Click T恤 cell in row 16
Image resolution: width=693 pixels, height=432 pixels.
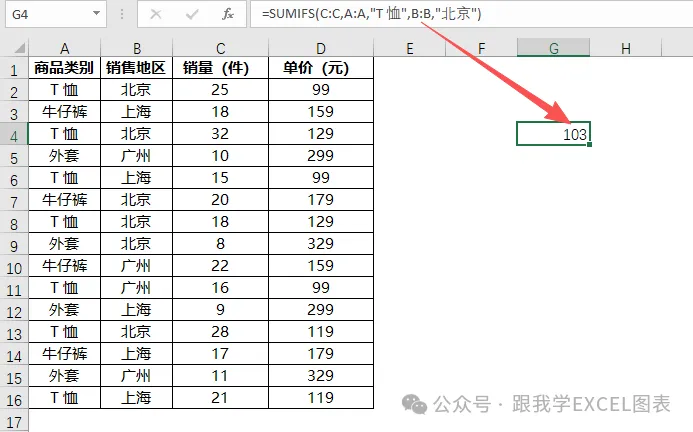[x=65, y=398]
